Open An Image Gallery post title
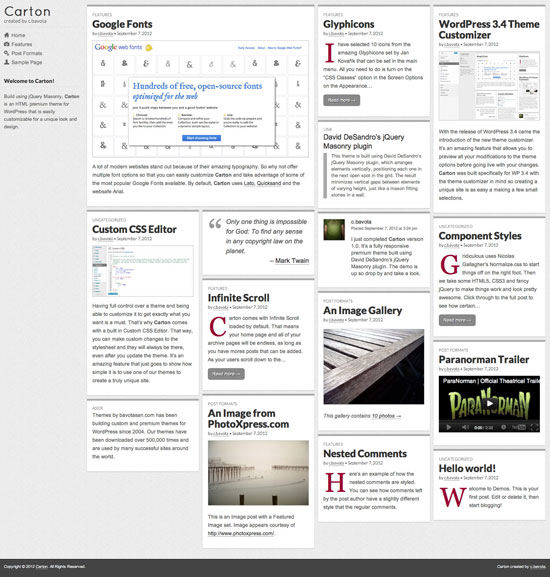This screenshot has width=550, height=577. pos(363,311)
